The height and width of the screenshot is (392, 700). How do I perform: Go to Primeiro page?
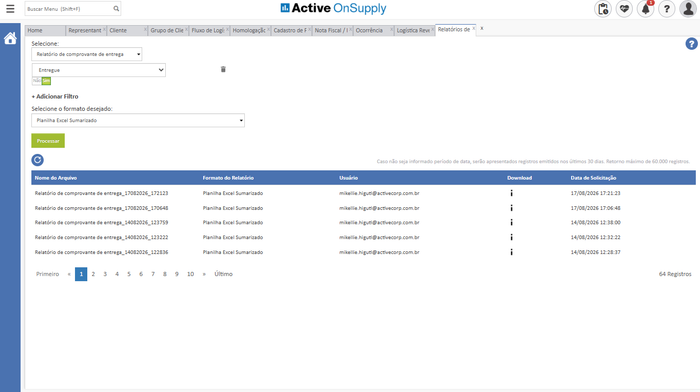coord(47,274)
